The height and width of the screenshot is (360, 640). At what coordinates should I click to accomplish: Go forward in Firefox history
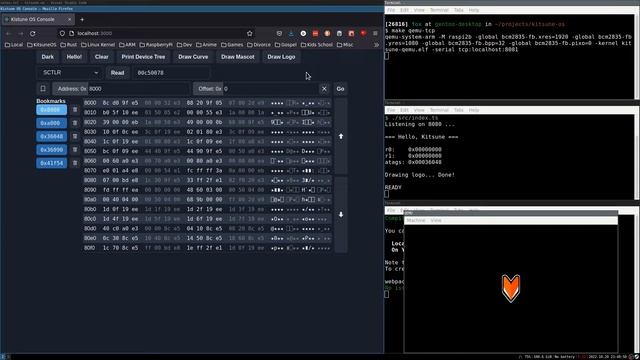tap(20, 33)
